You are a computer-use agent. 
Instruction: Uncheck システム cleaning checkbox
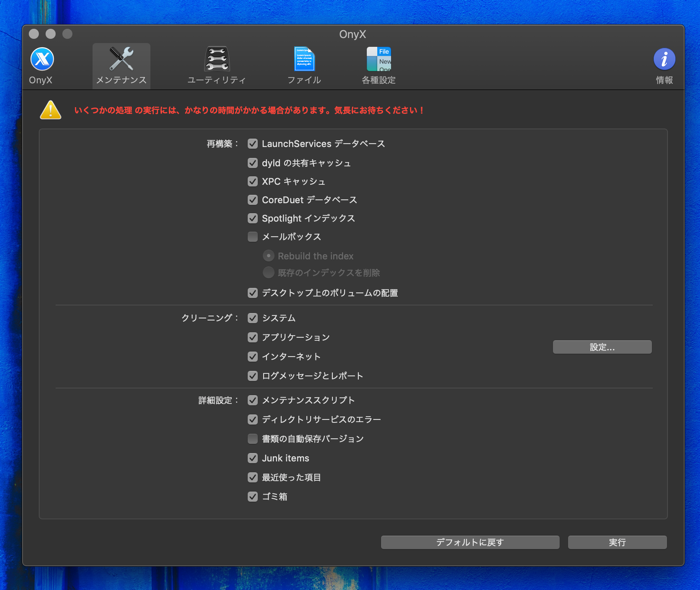(x=253, y=318)
